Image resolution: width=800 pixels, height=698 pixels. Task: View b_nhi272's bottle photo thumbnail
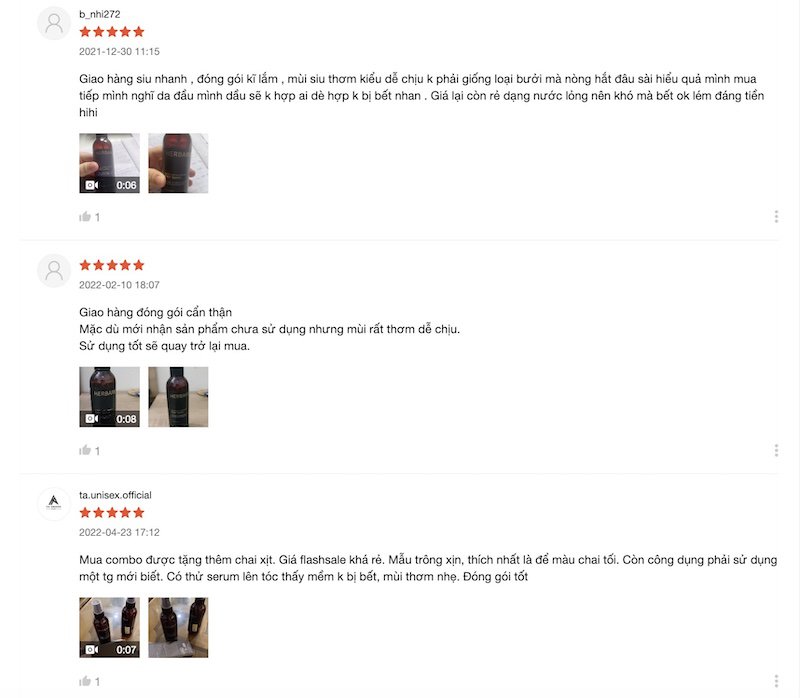click(x=178, y=163)
